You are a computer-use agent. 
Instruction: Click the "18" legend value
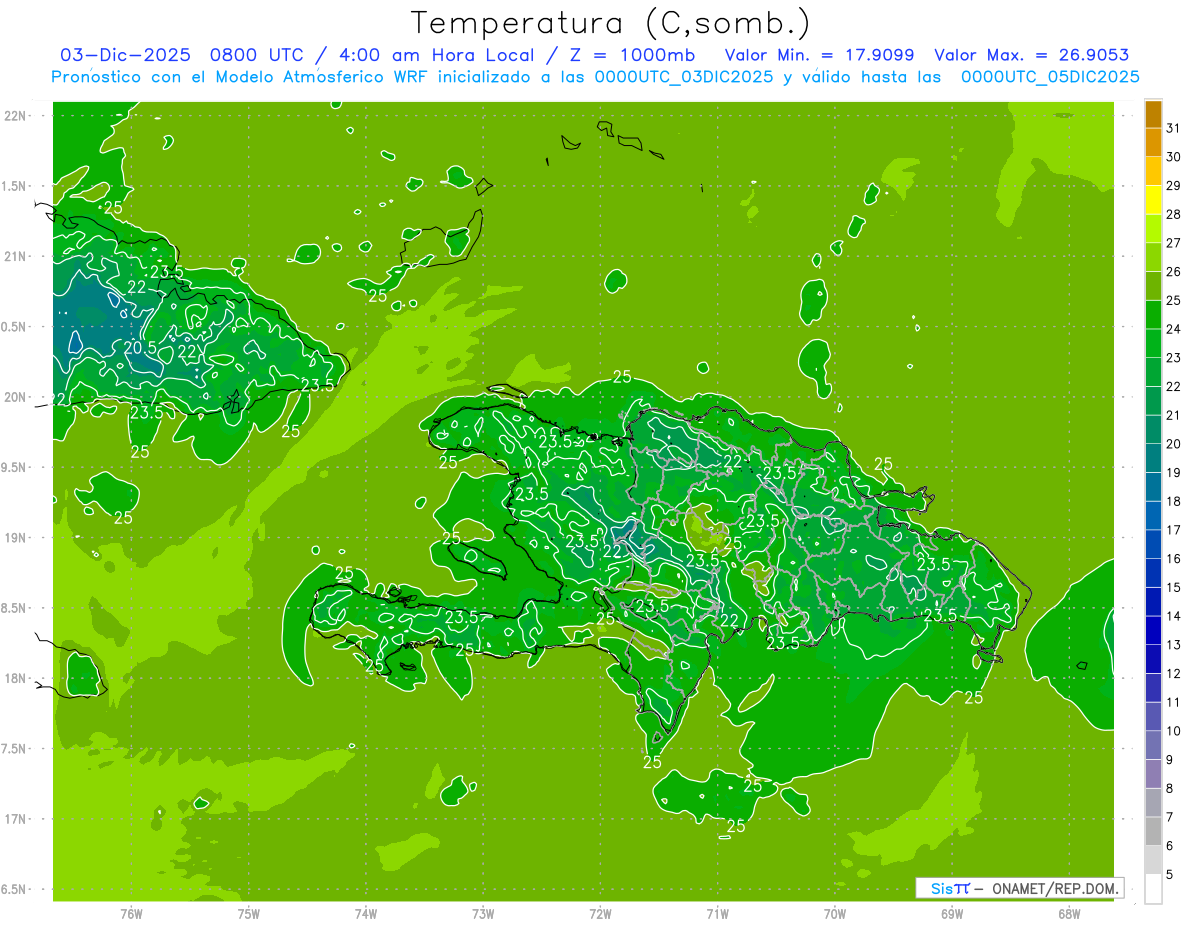click(x=1174, y=502)
